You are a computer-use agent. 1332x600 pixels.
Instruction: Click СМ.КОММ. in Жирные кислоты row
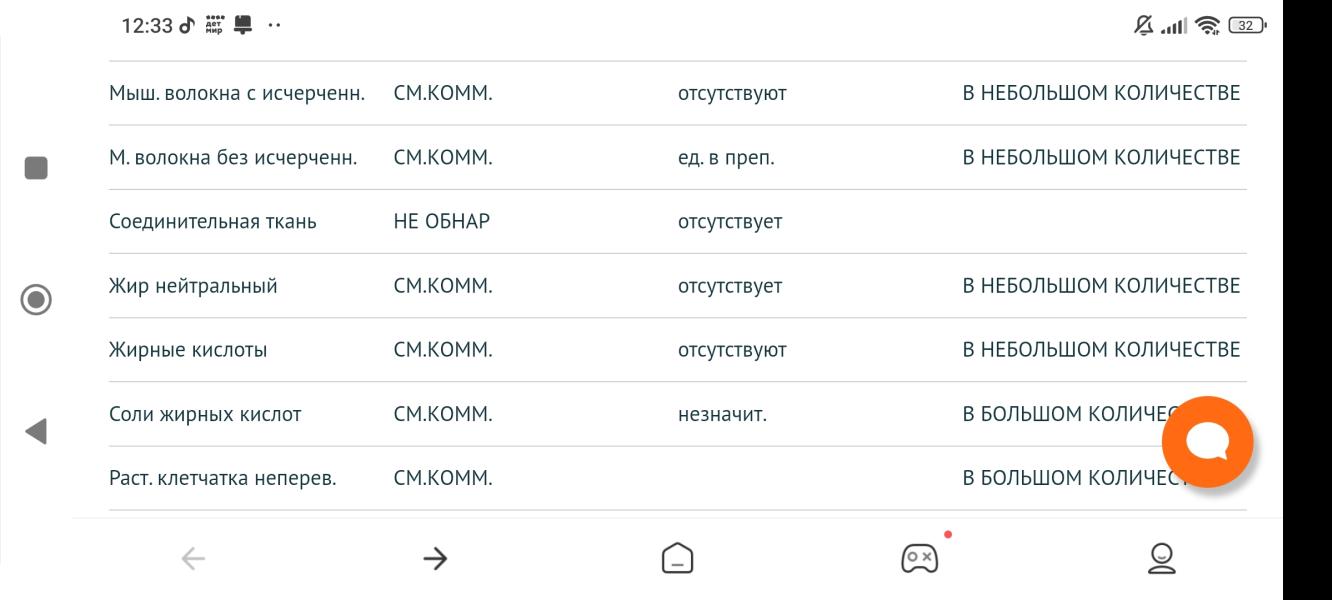coord(443,350)
